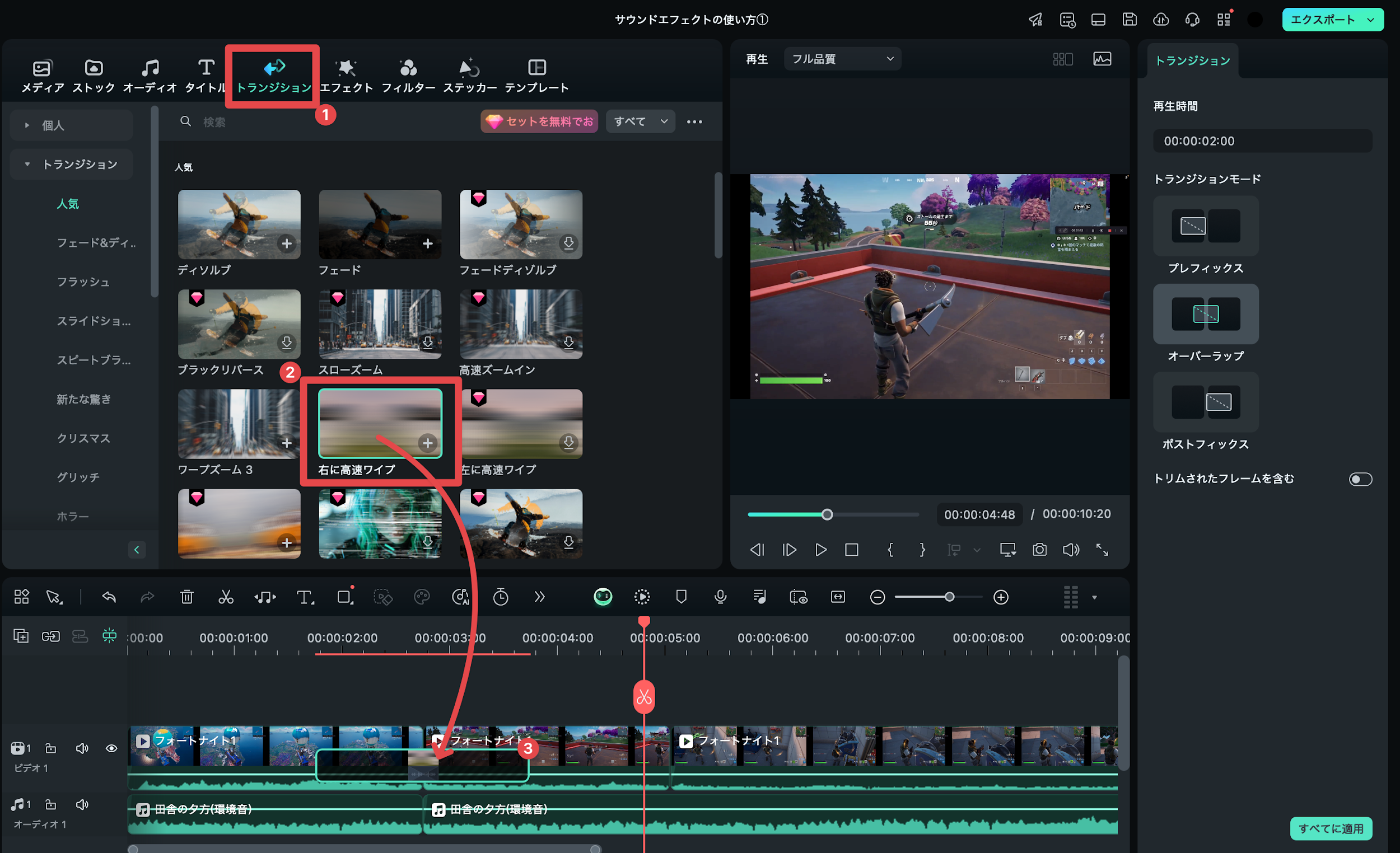Select the グリッチ category
1400x853 pixels.
point(78,477)
